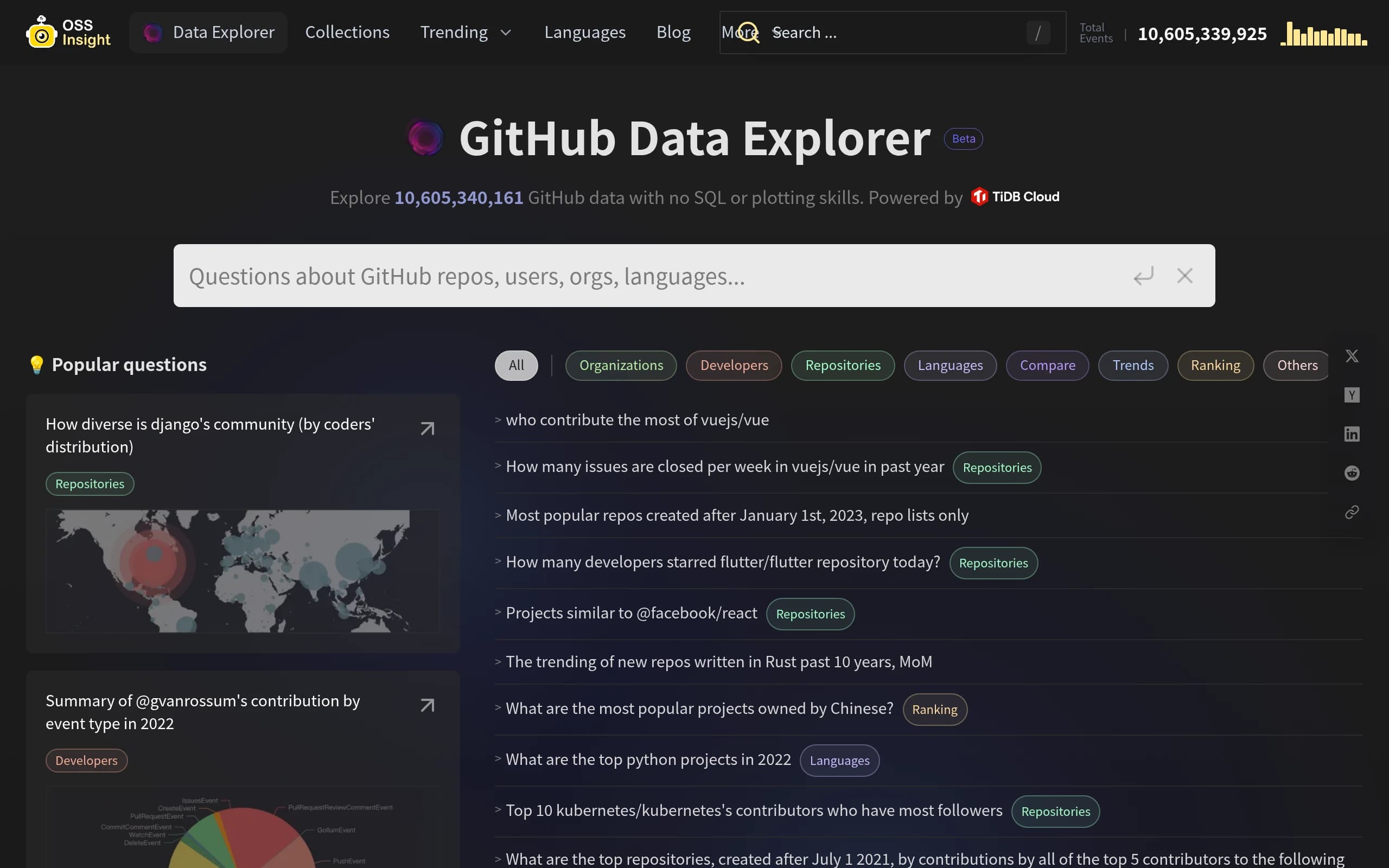Open 'How many issues are closed per week' question

click(725, 467)
